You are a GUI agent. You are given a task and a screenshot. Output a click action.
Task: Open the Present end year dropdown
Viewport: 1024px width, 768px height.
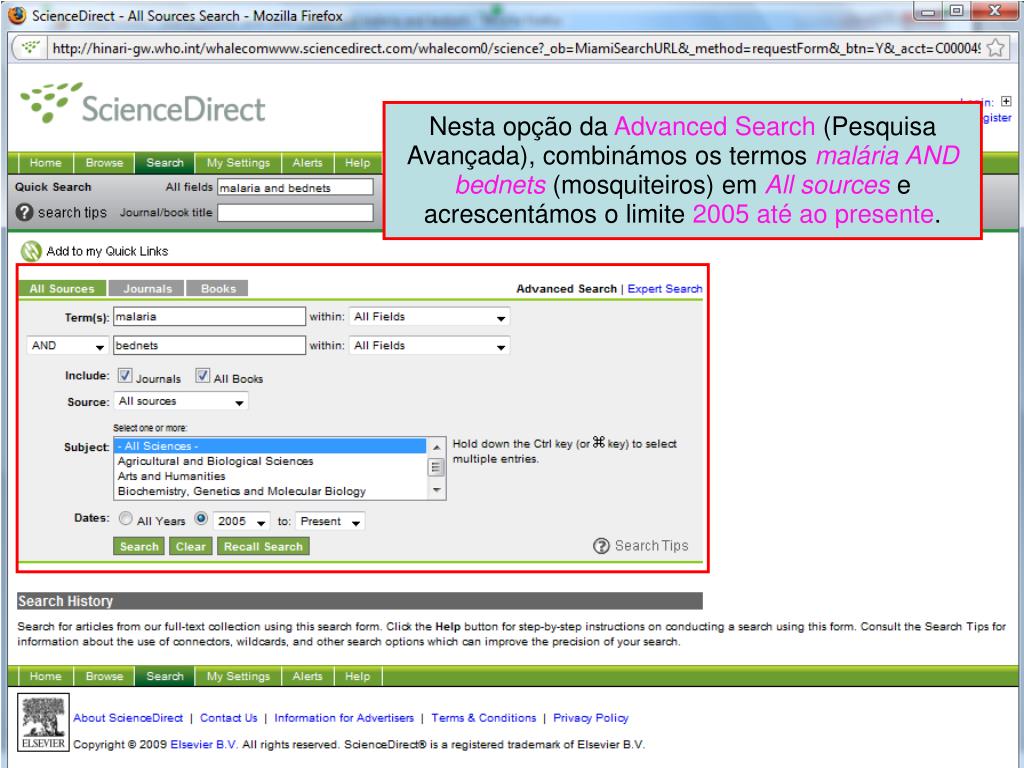pyautogui.click(x=330, y=521)
